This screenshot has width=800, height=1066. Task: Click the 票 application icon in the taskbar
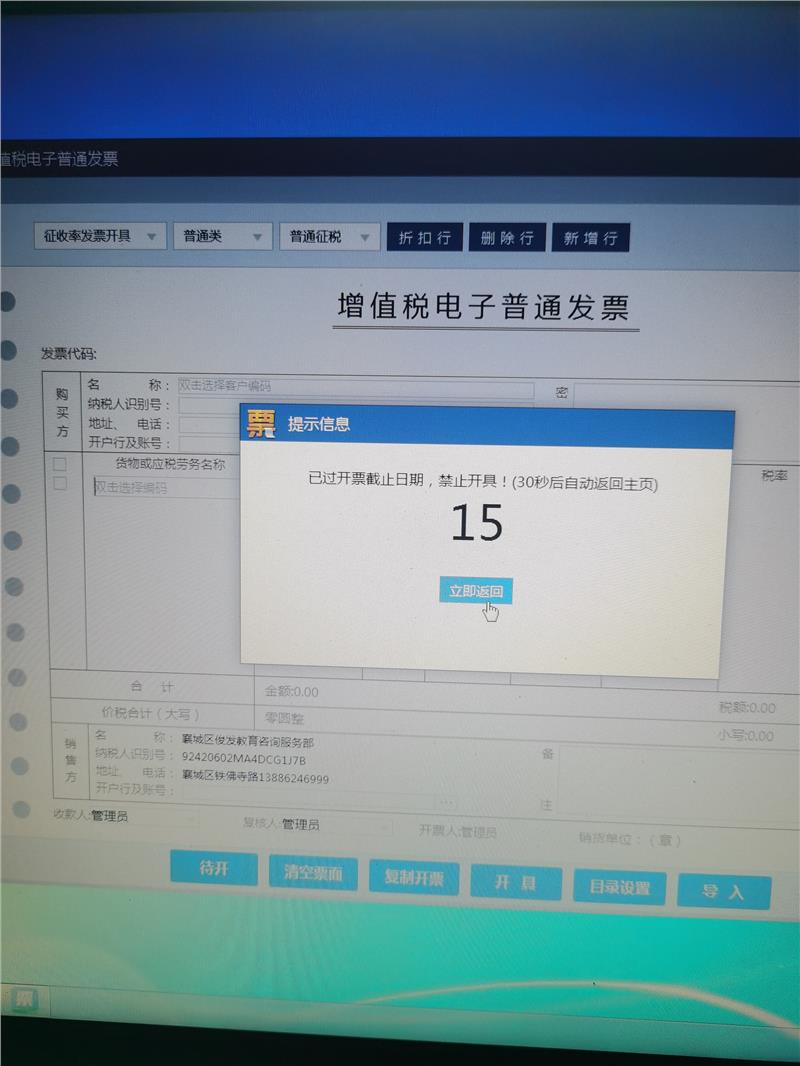point(23,998)
